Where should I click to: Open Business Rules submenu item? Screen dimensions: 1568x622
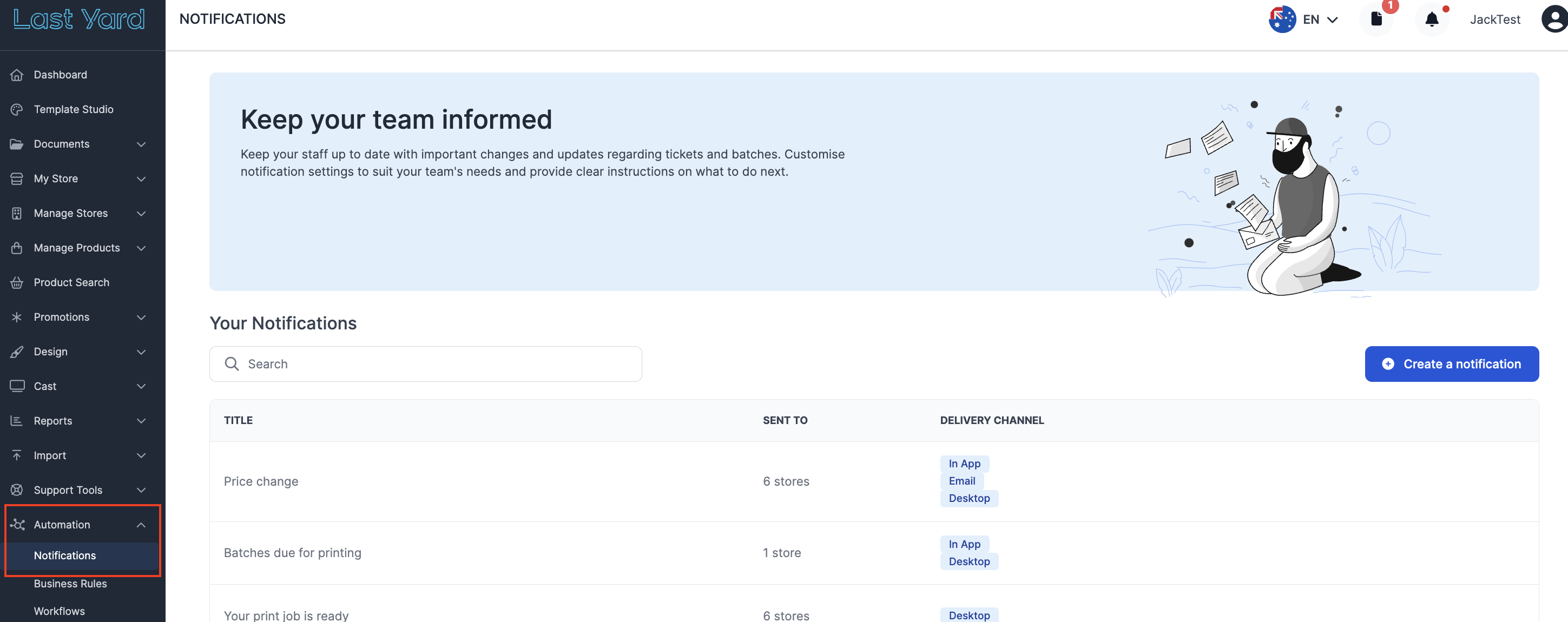click(x=70, y=584)
